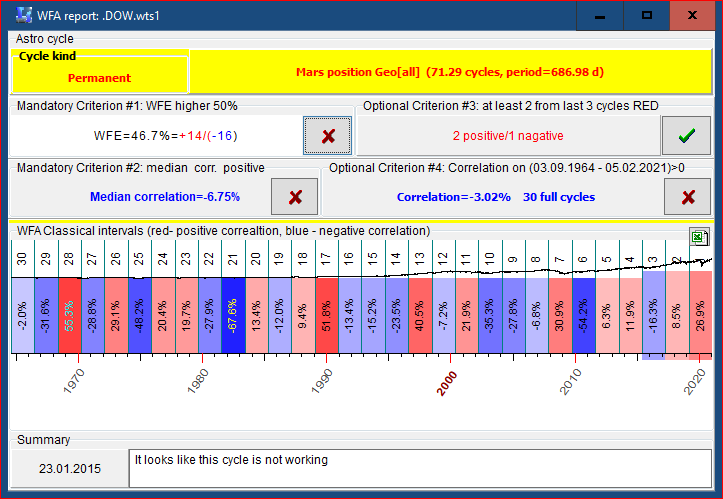723x499 pixels.
Task: Click the 2020 year marker on timeline
Action: click(694, 382)
